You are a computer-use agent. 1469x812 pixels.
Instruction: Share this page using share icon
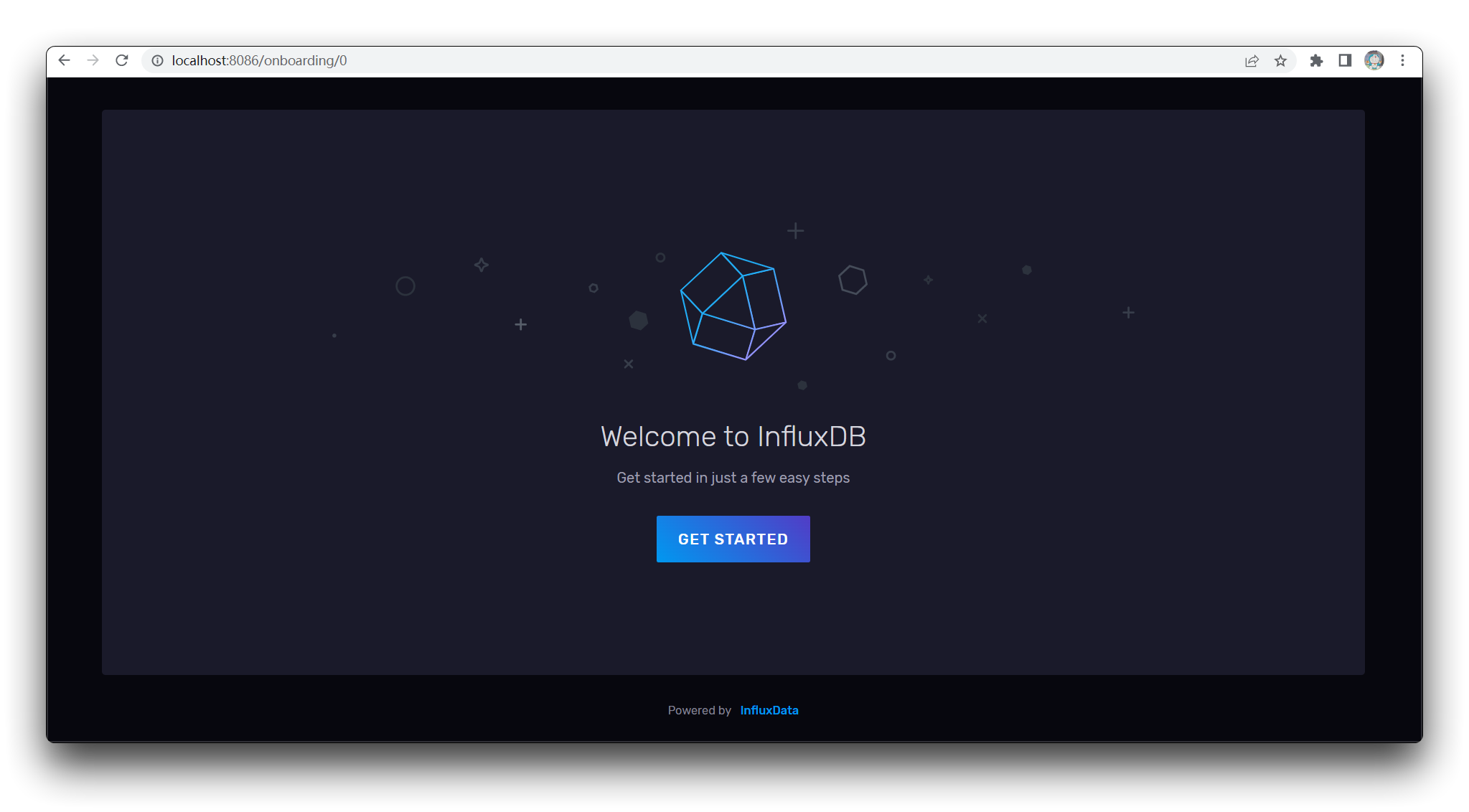point(1252,61)
